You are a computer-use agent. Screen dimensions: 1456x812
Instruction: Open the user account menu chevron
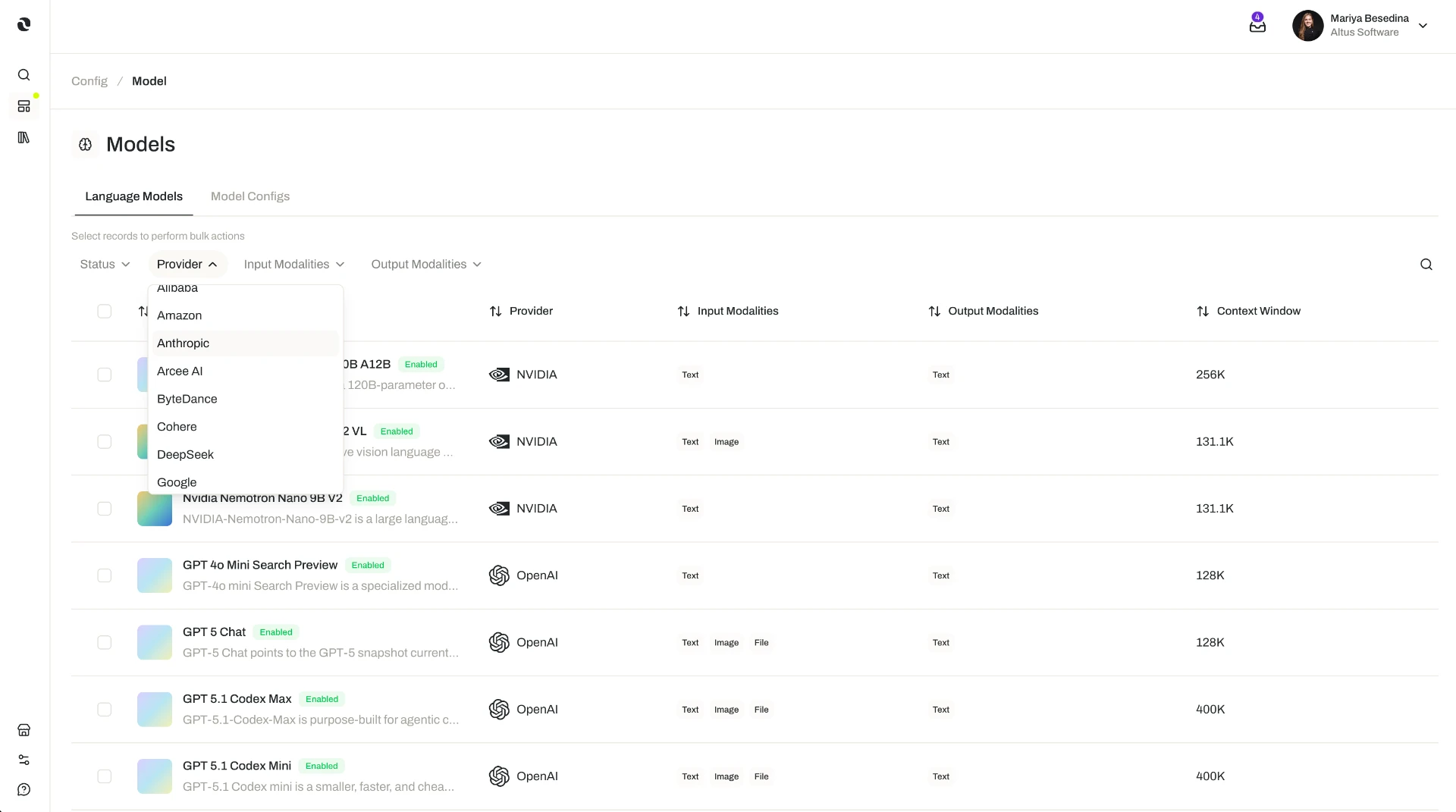click(1423, 26)
